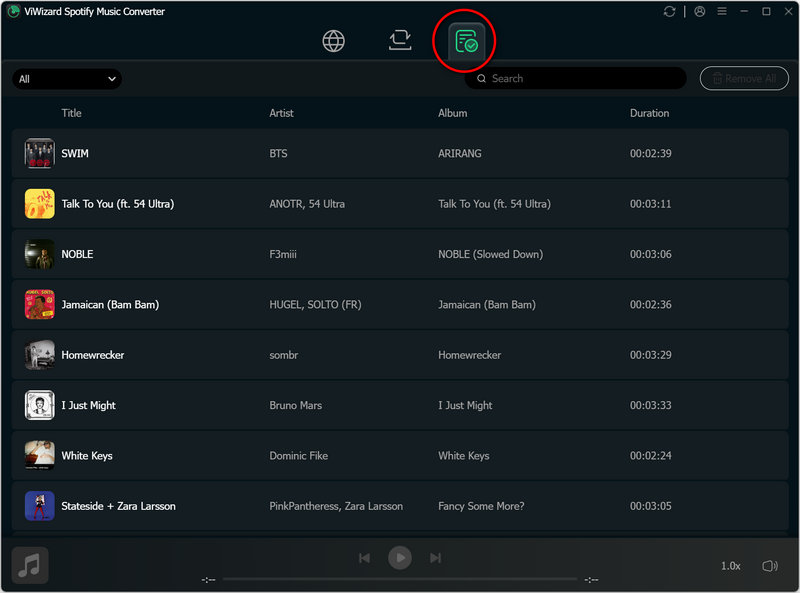Skip to the previous track
This screenshot has height=593, width=800.
(364, 558)
